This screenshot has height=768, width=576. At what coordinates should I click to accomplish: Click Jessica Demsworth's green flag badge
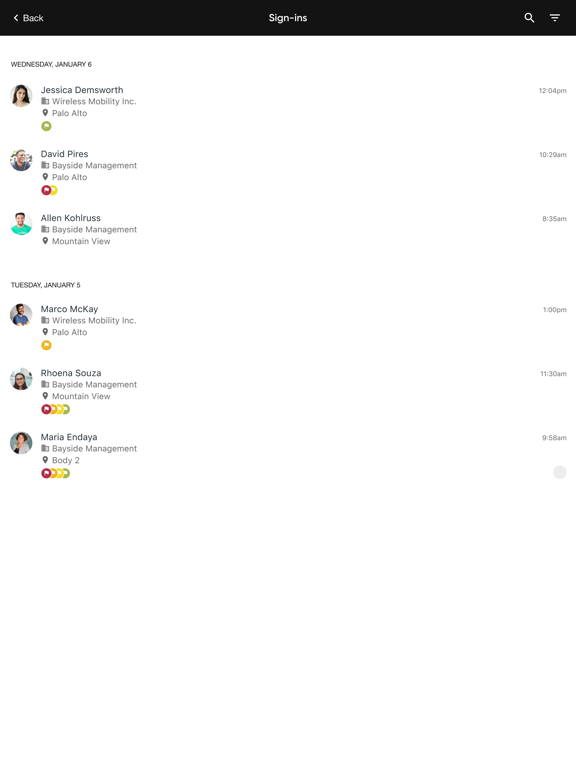point(46,126)
